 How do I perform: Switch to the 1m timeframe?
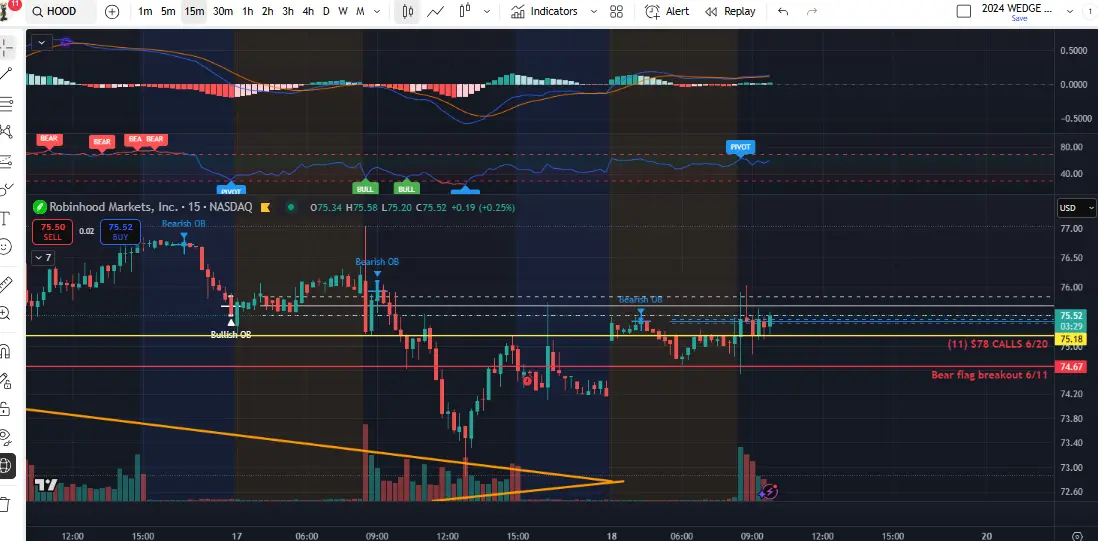[145, 11]
